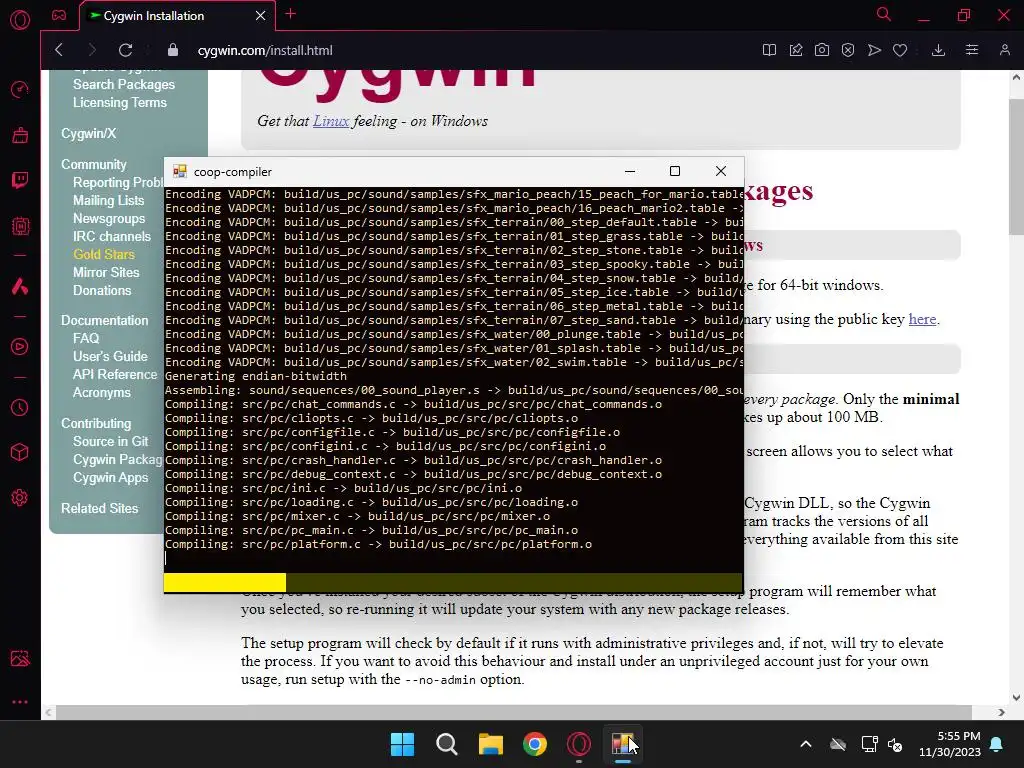Go back to previous page
The height and width of the screenshot is (768, 1024).
(59, 50)
